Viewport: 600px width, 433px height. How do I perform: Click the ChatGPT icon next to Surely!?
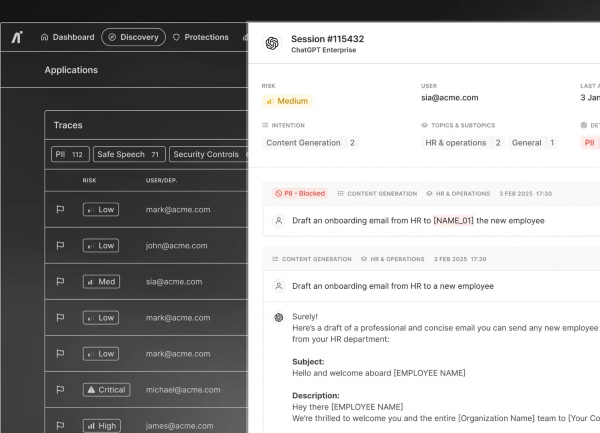tap(279, 317)
